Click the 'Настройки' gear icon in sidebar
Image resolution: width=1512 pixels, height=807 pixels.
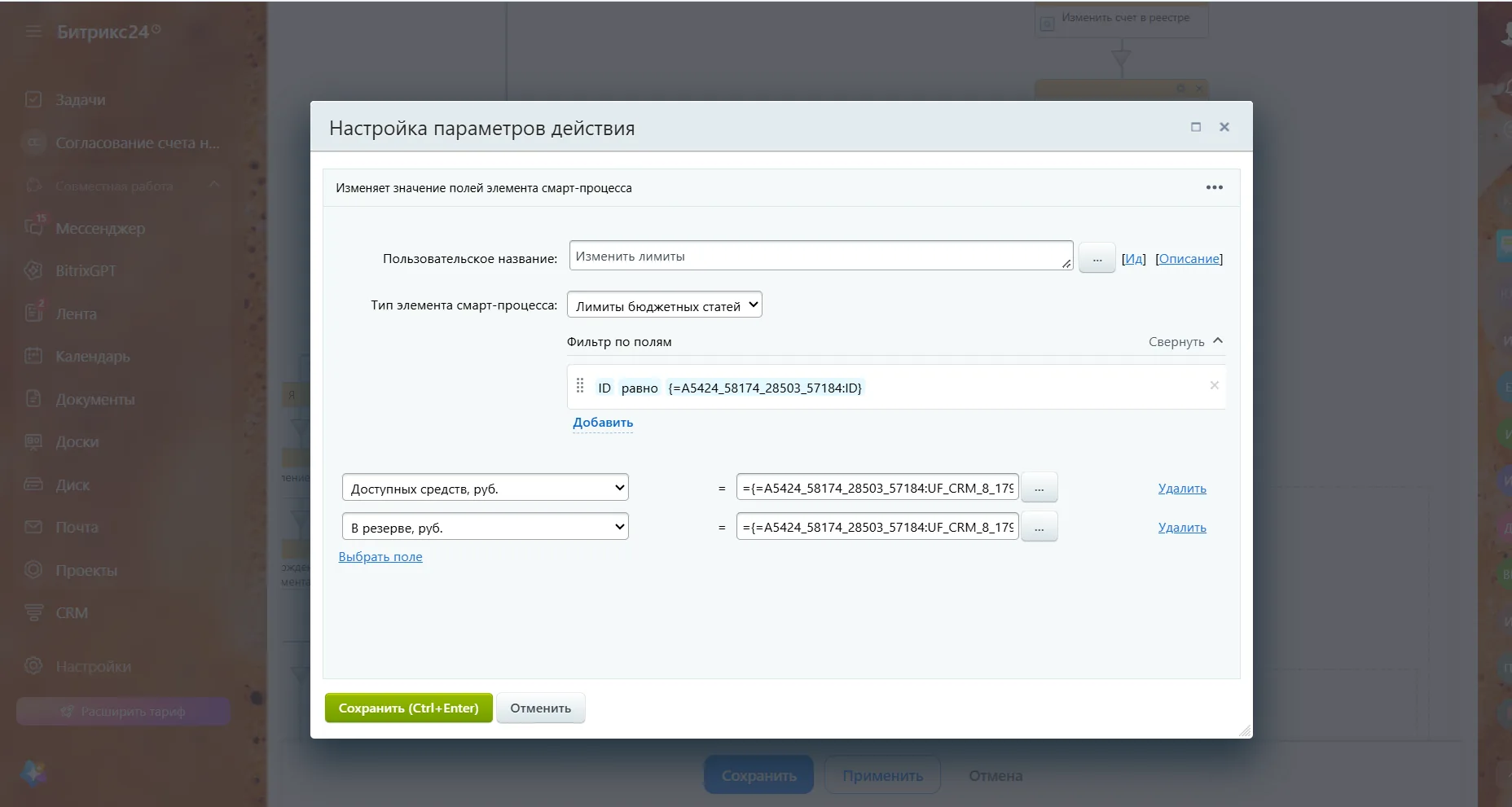33,666
